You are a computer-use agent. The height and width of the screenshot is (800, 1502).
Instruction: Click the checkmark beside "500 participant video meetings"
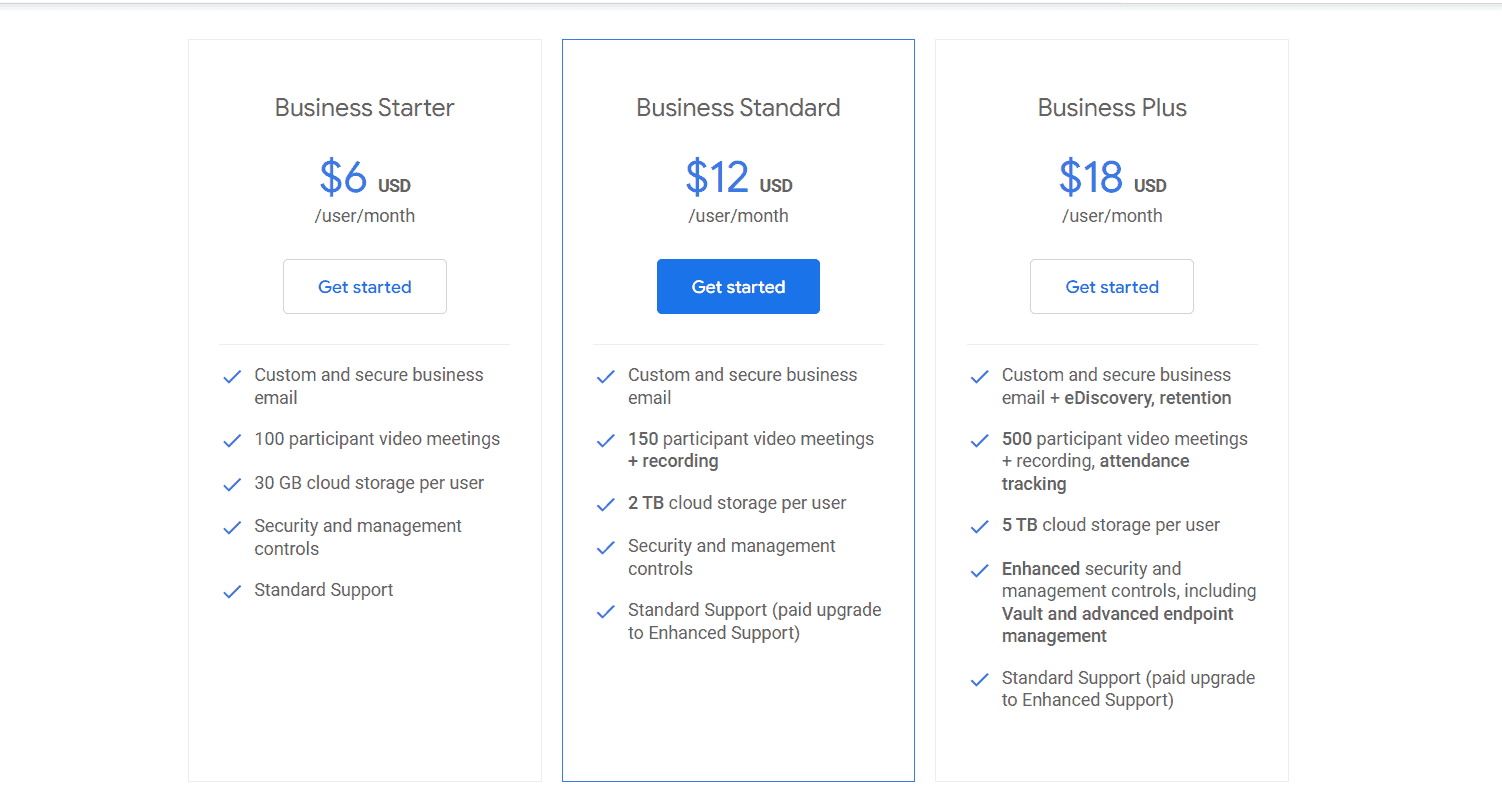tap(978, 440)
